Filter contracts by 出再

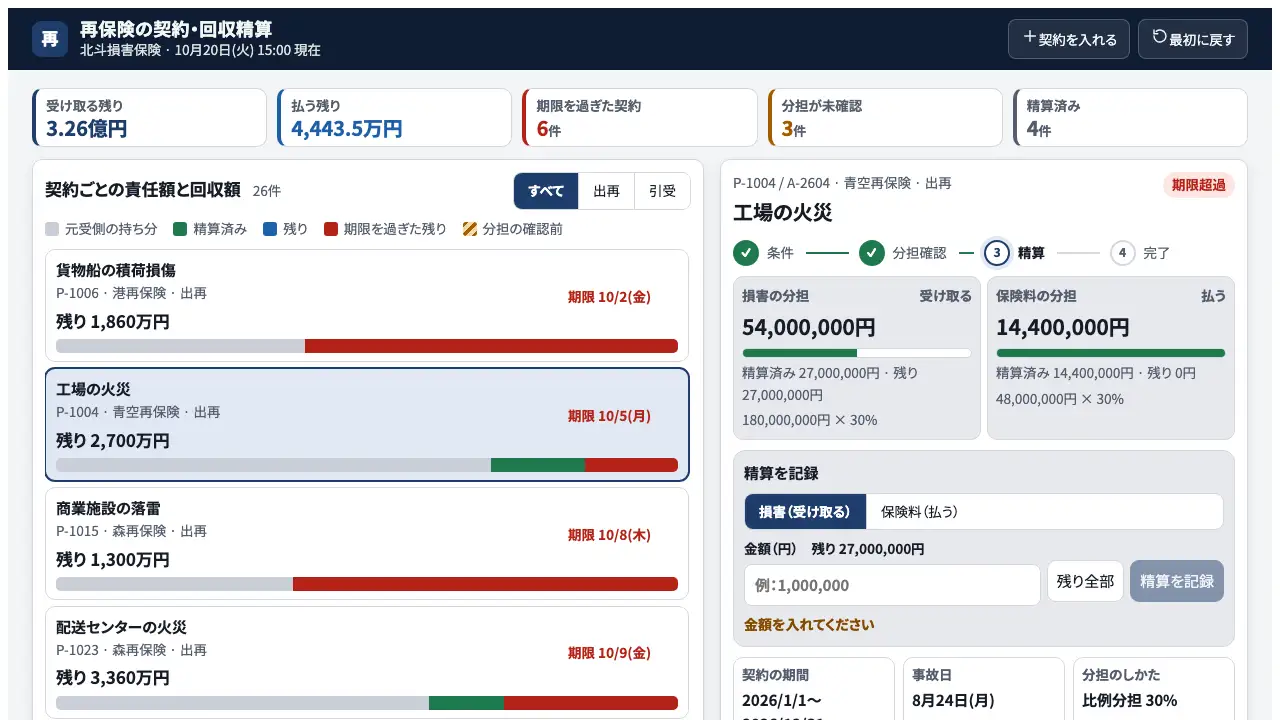pyautogui.click(x=606, y=191)
